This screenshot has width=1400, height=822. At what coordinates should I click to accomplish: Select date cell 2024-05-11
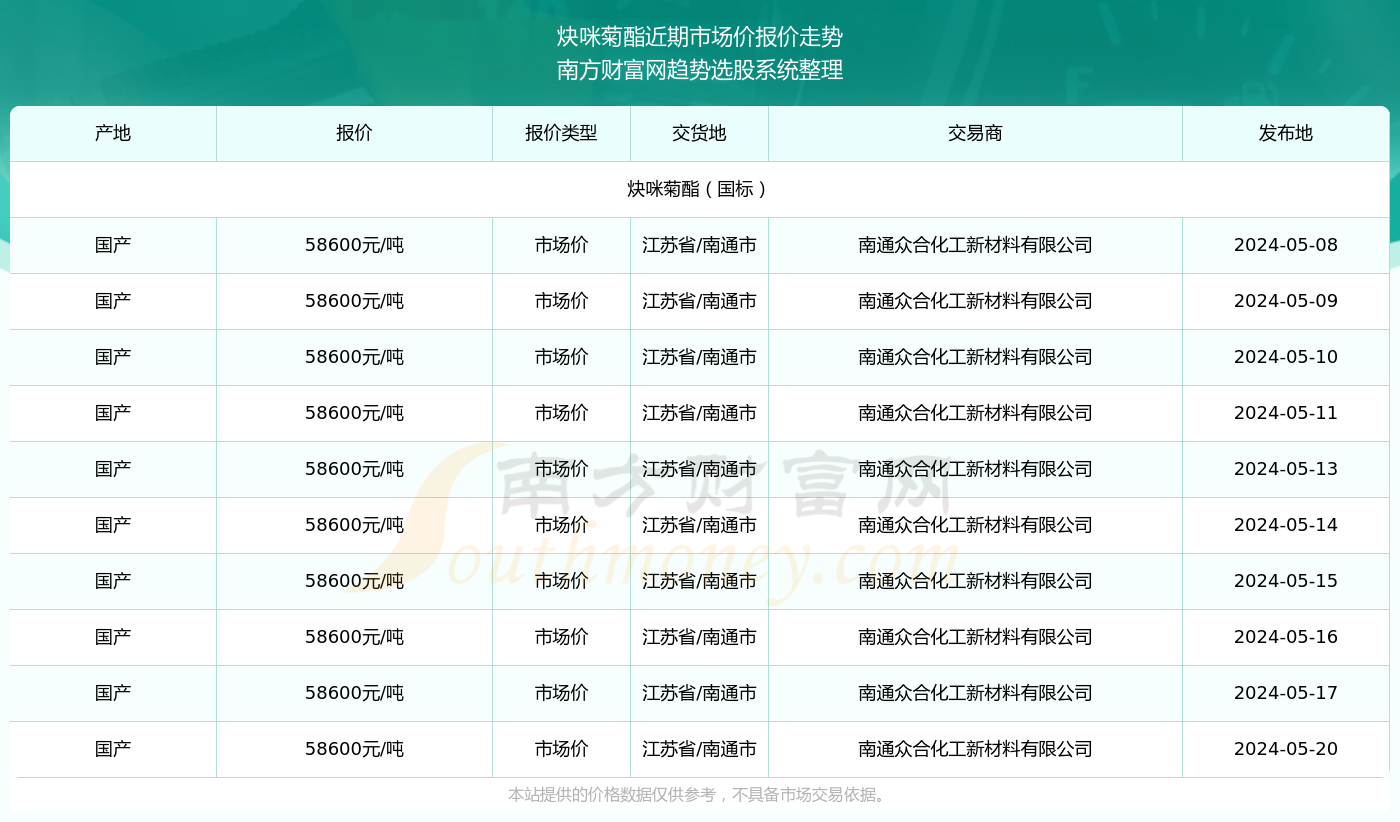pyautogui.click(x=1286, y=413)
